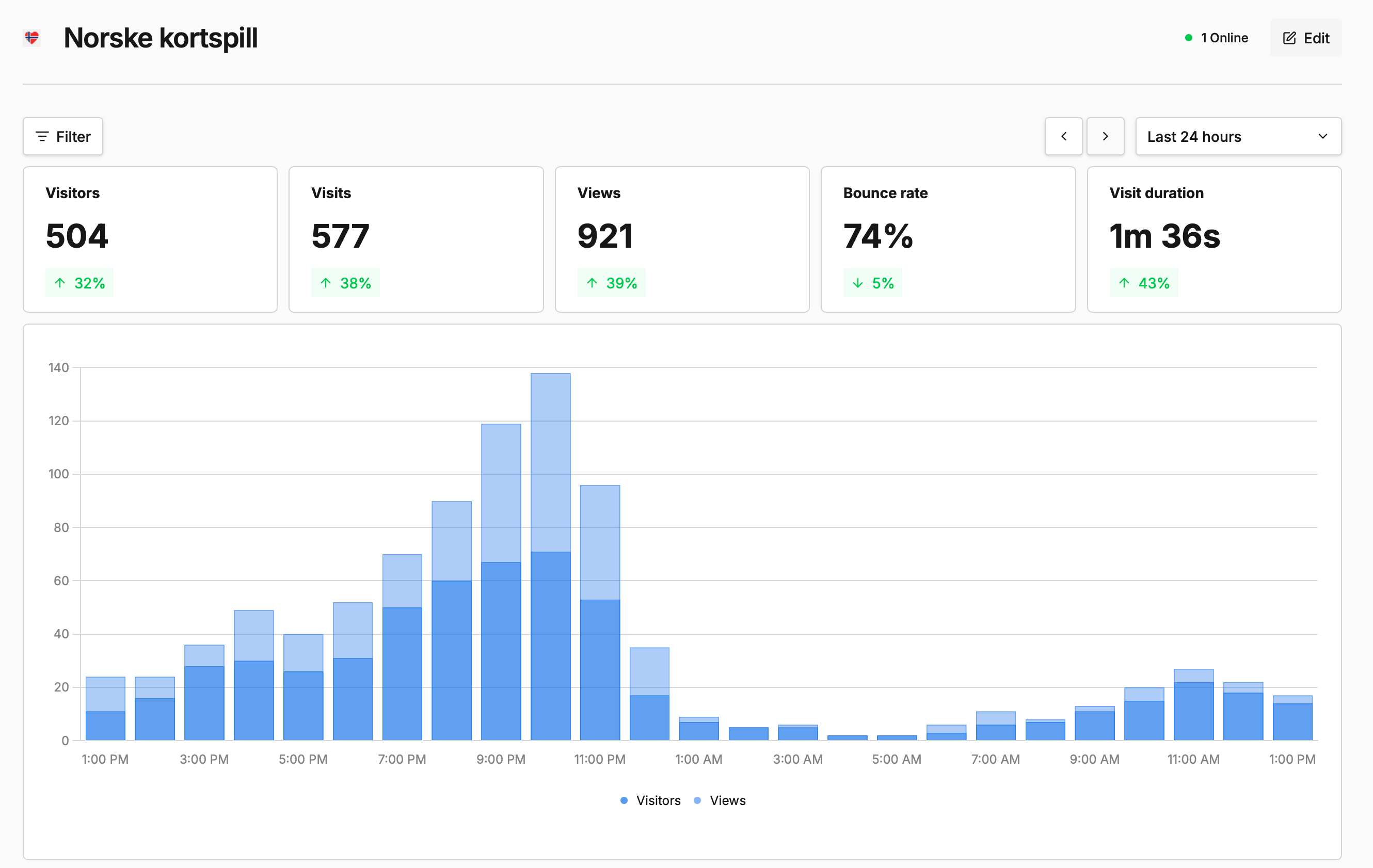Click the chart bar above 11:00 PM
Viewport: 1373px width, 868px height.
600,613
